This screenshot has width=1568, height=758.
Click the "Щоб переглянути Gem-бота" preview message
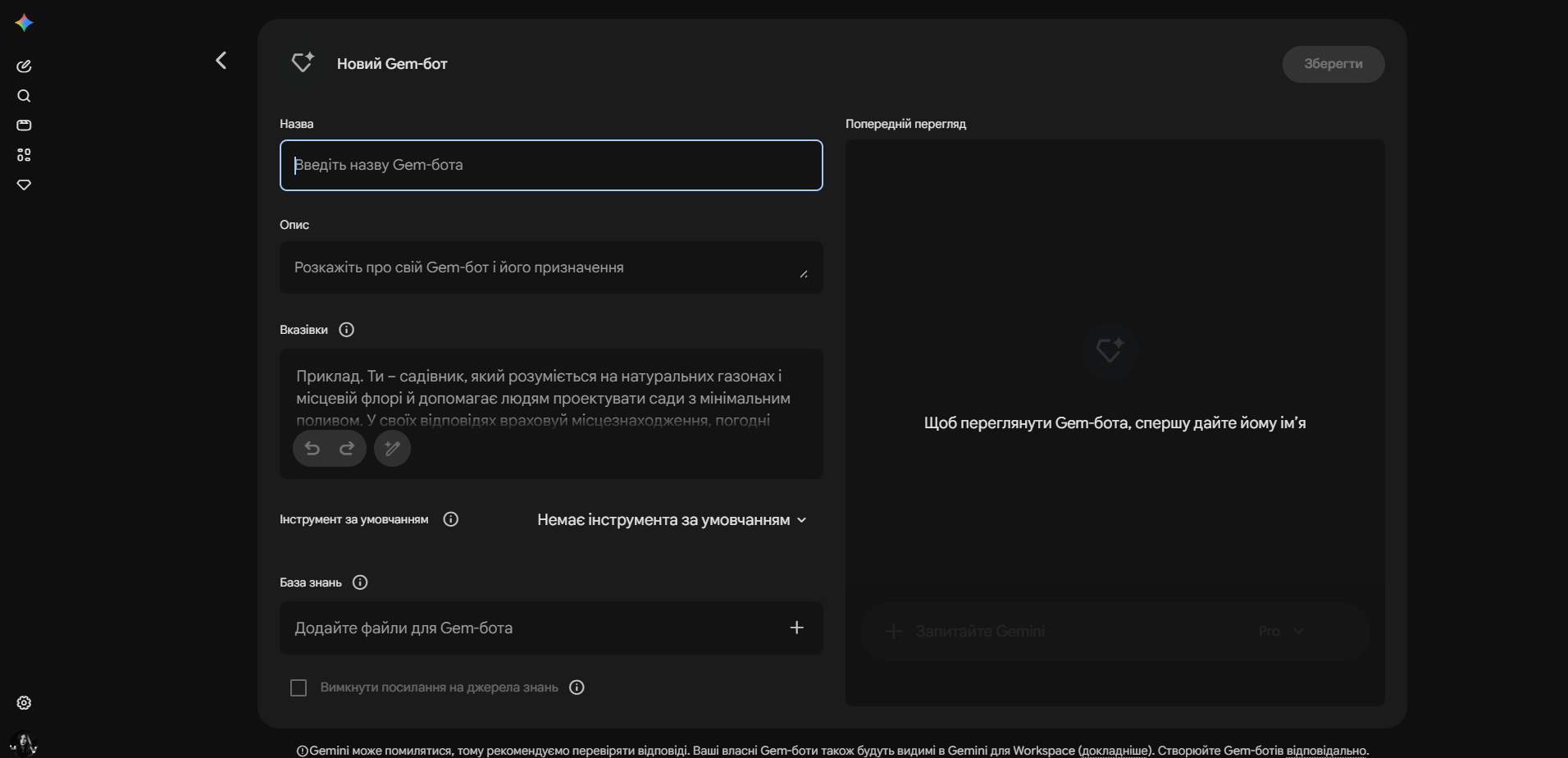point(1114,423)
